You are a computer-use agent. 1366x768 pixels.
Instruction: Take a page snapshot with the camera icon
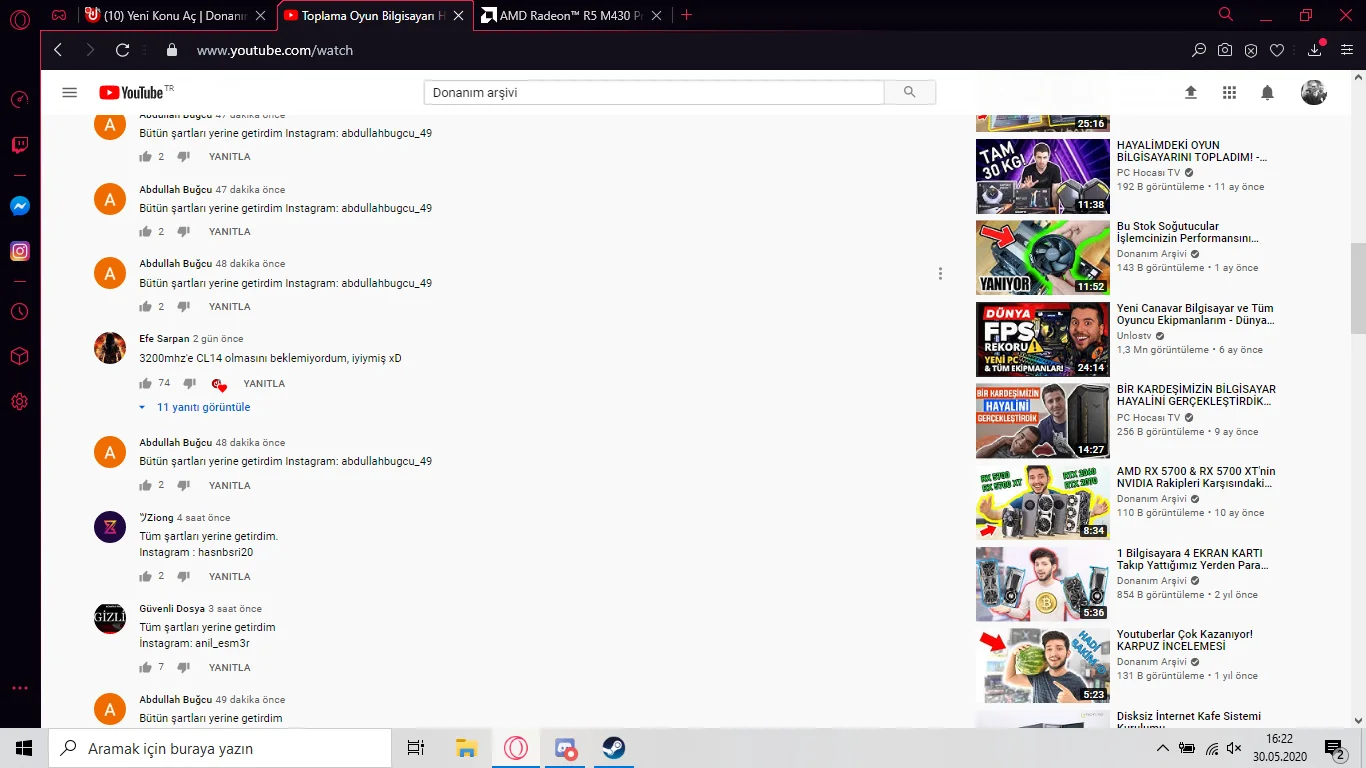[x=1225, y=50]
